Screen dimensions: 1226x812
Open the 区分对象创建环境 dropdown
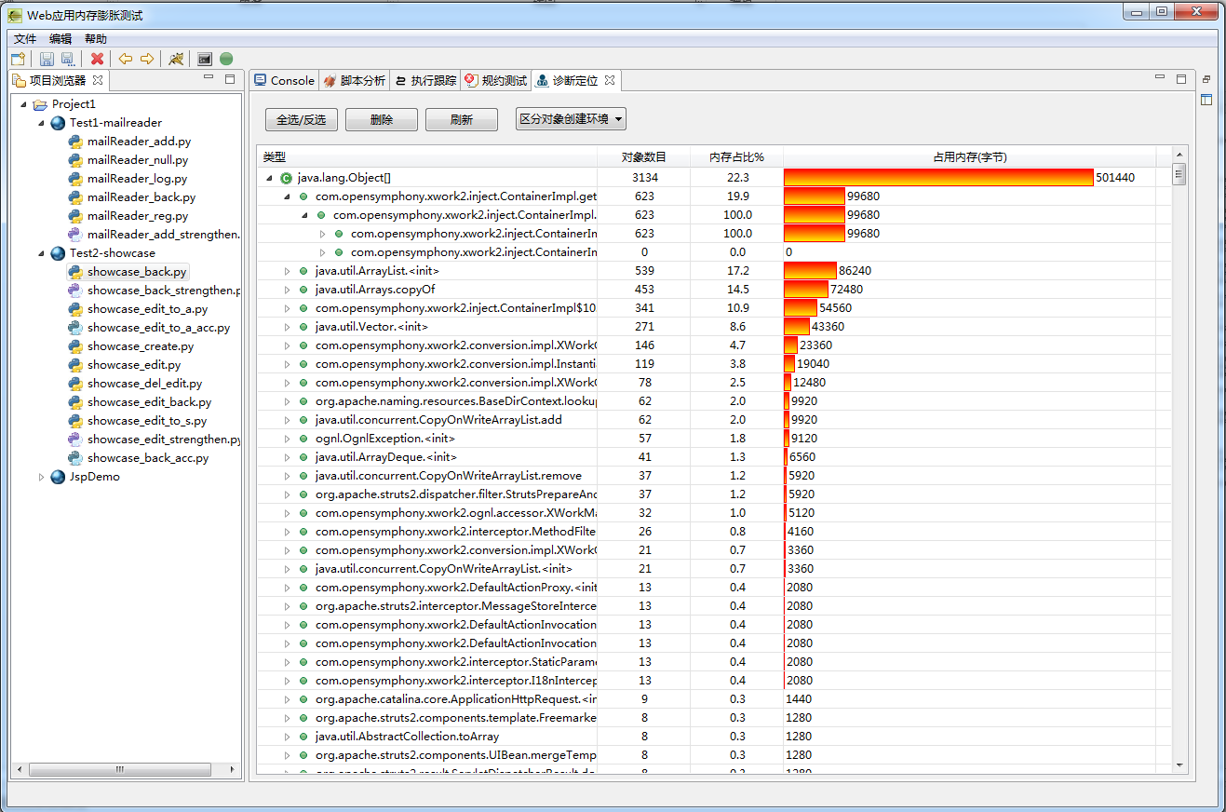(x=571, y=119)
